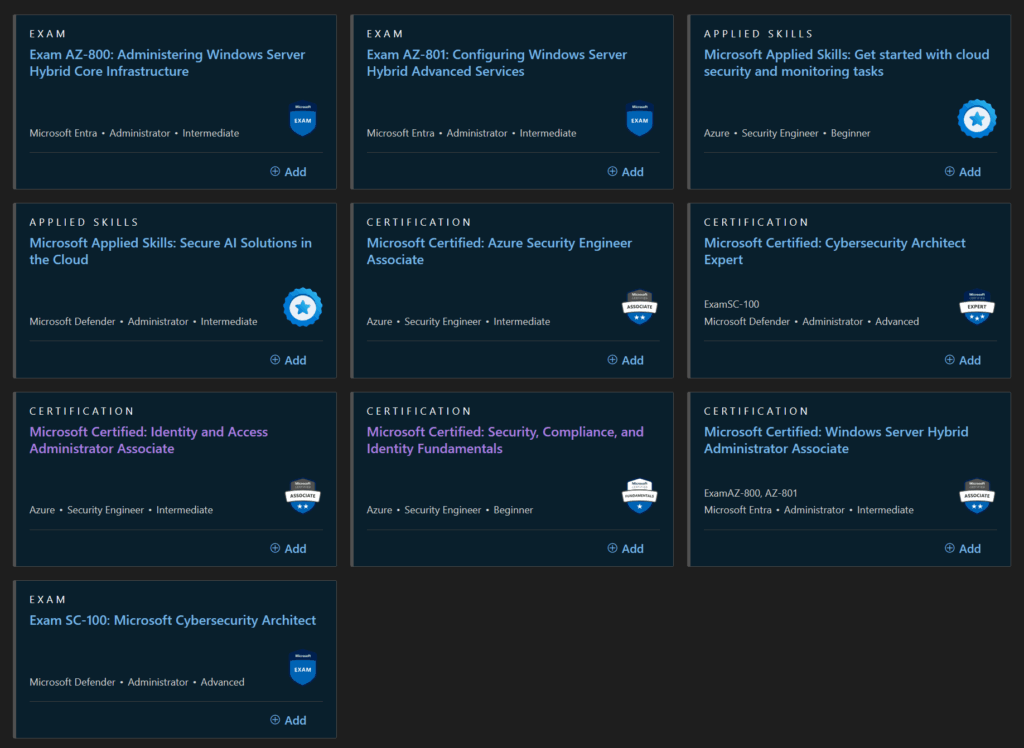1024x748 pixels.
Task: Click the Secure AI Solutions star badge
Action: pos(302,308)
